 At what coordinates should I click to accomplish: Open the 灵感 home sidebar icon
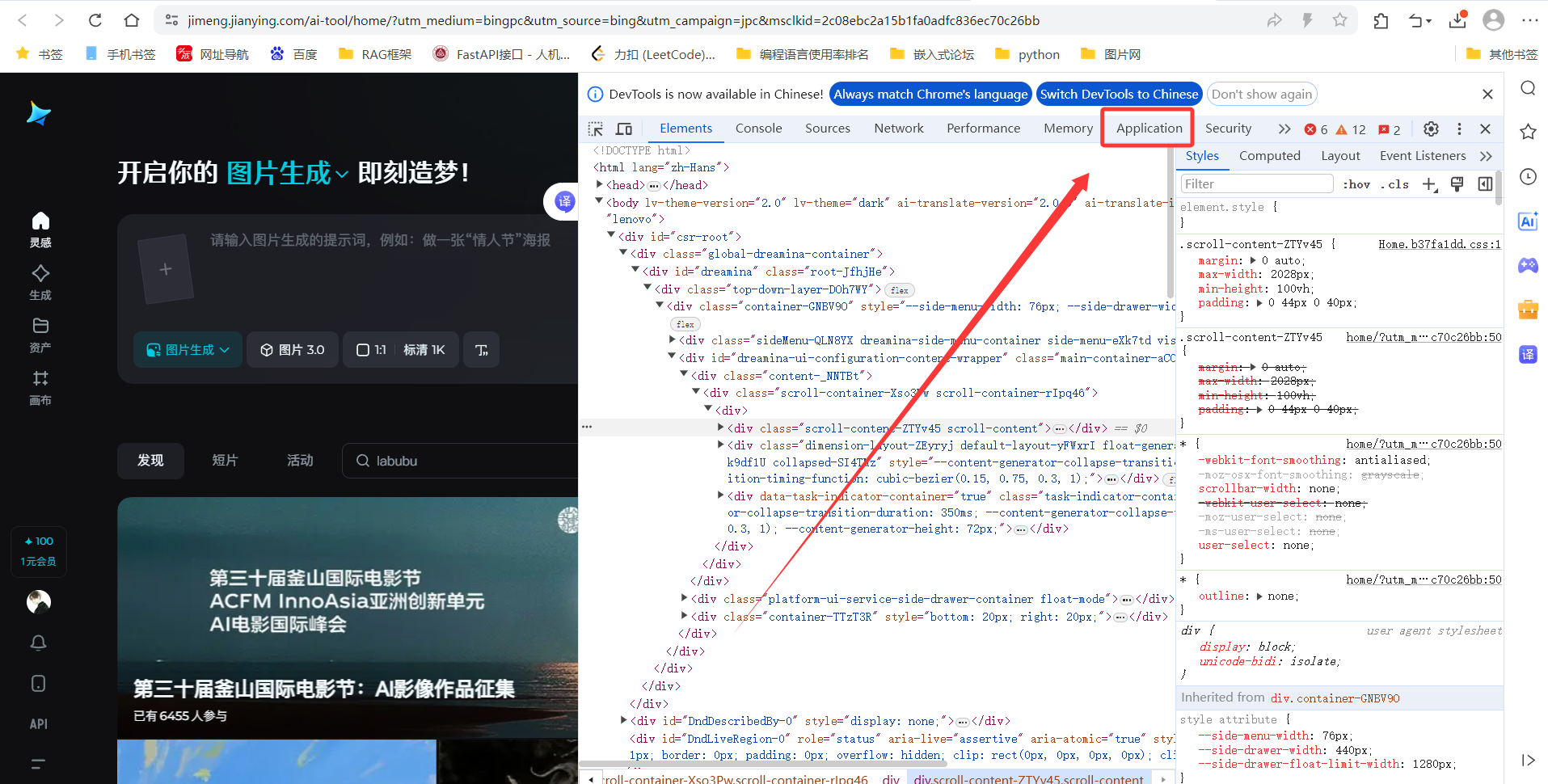click(40, 230)
